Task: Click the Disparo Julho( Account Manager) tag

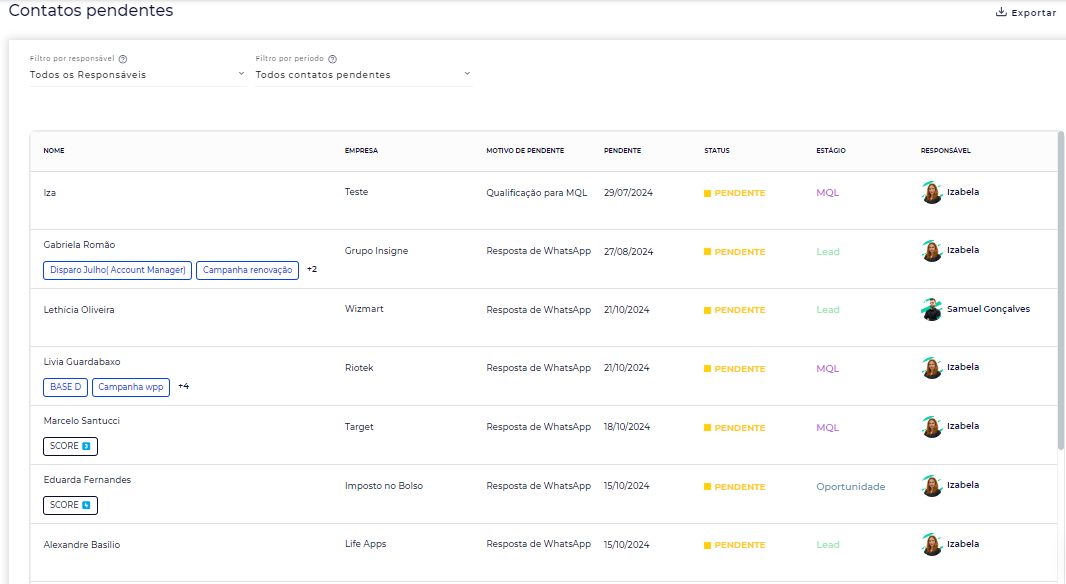Action: tap(118, 270)
